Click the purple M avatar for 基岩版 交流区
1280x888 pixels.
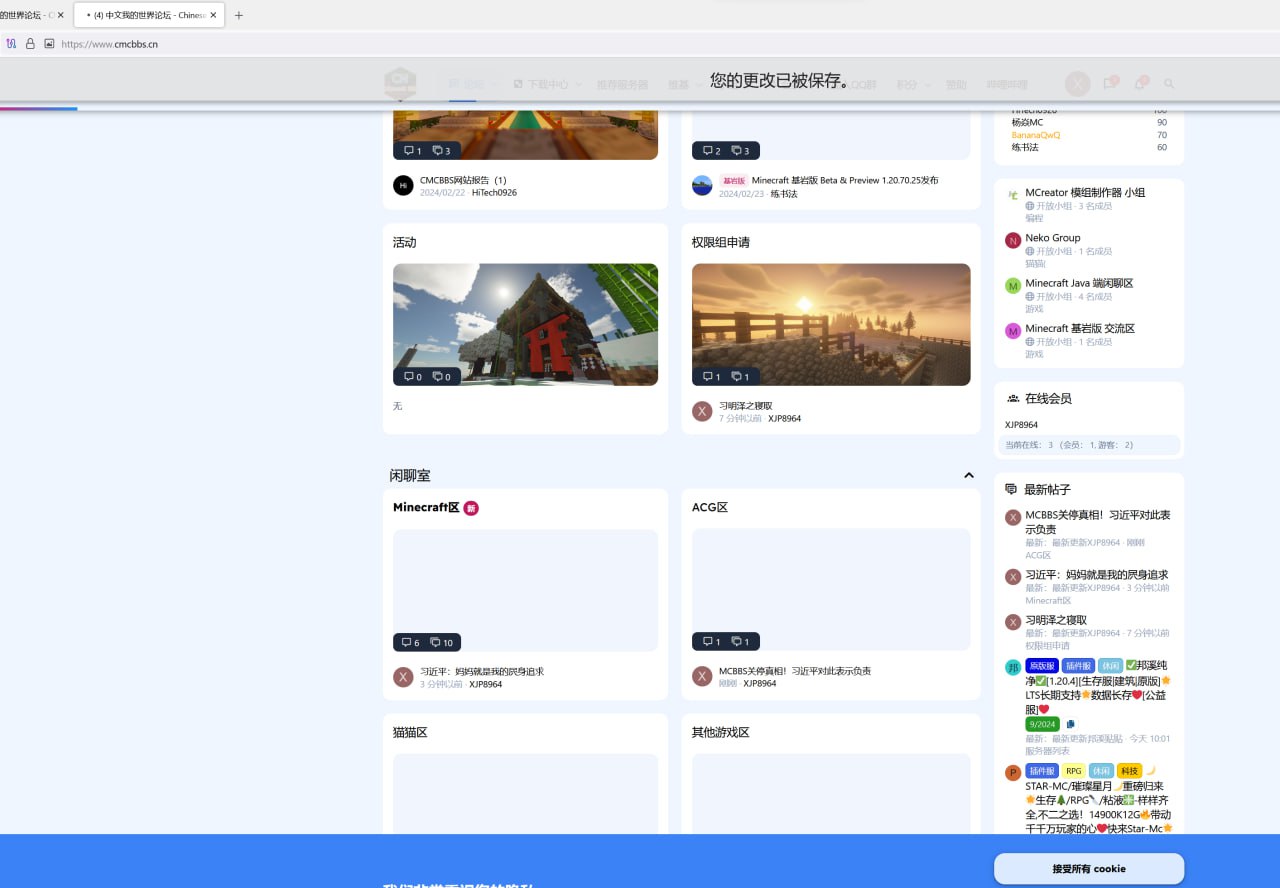(1013, 331)
